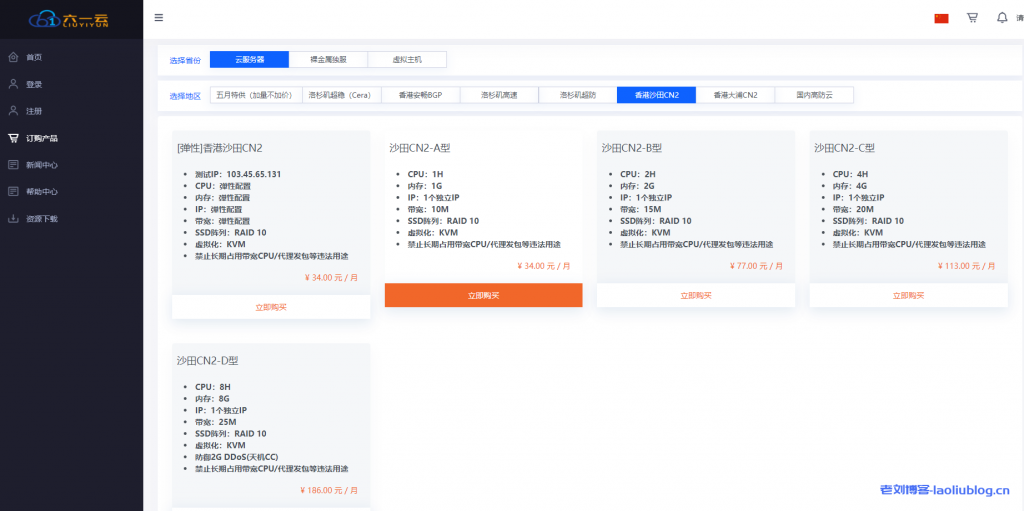Click title 沙田CN2-B型
1024x511 pixels.
click(x=632, y=148)
